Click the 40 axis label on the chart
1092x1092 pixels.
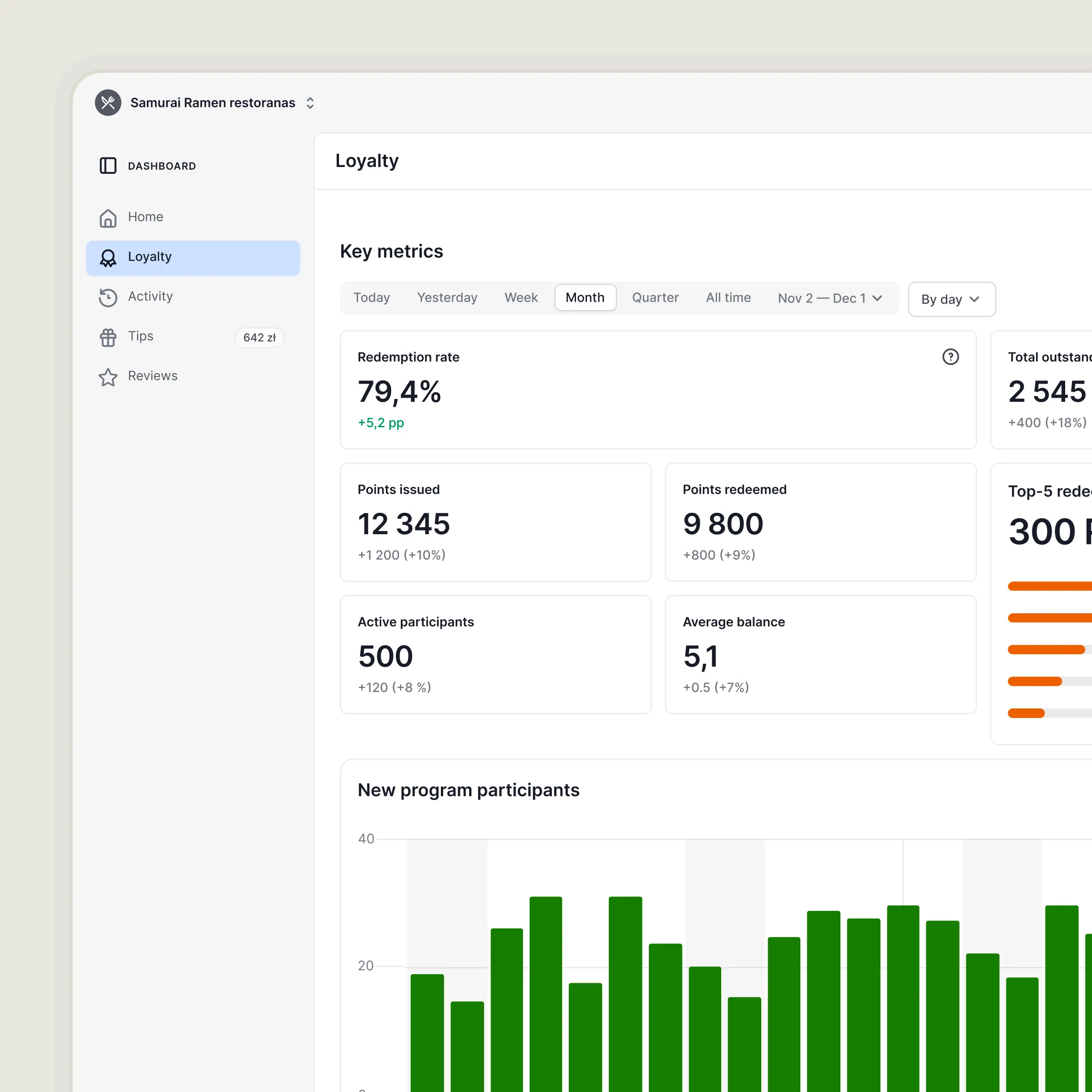[366, 839]
